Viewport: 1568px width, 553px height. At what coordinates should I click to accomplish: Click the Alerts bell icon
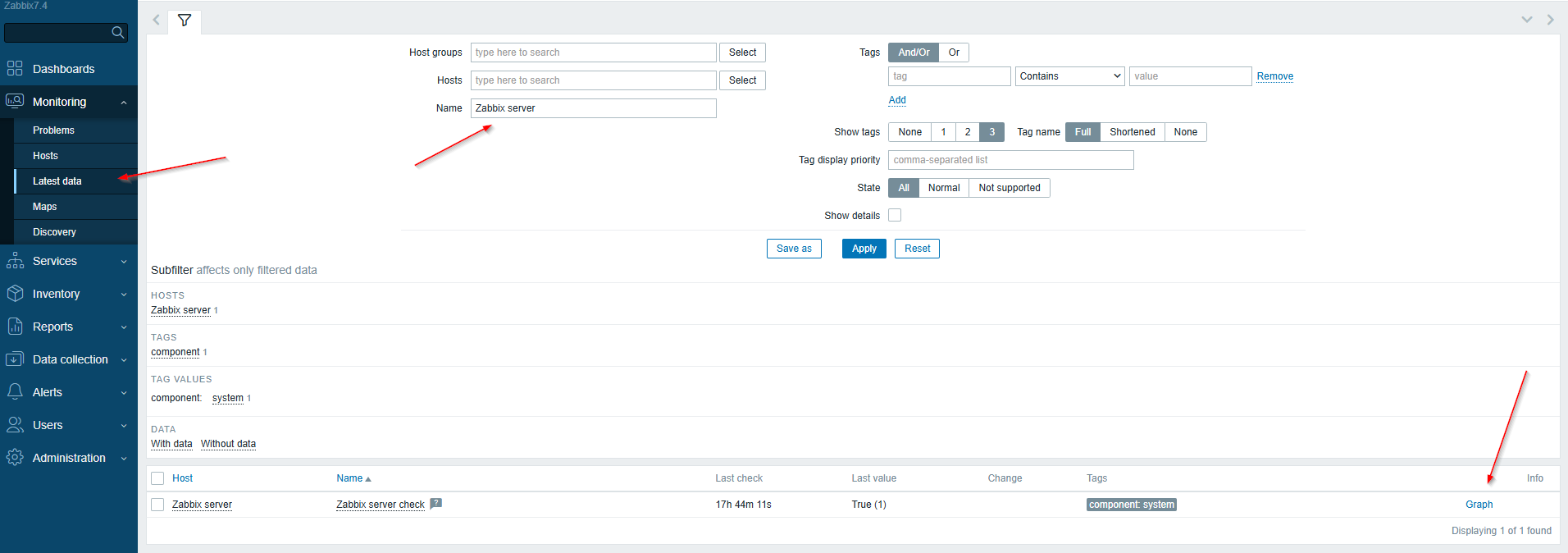click(x=15, y=392)
